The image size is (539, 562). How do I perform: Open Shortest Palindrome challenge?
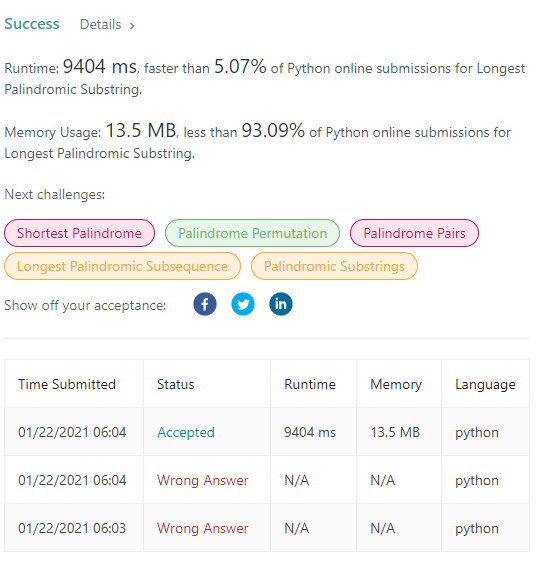point(80,233)
